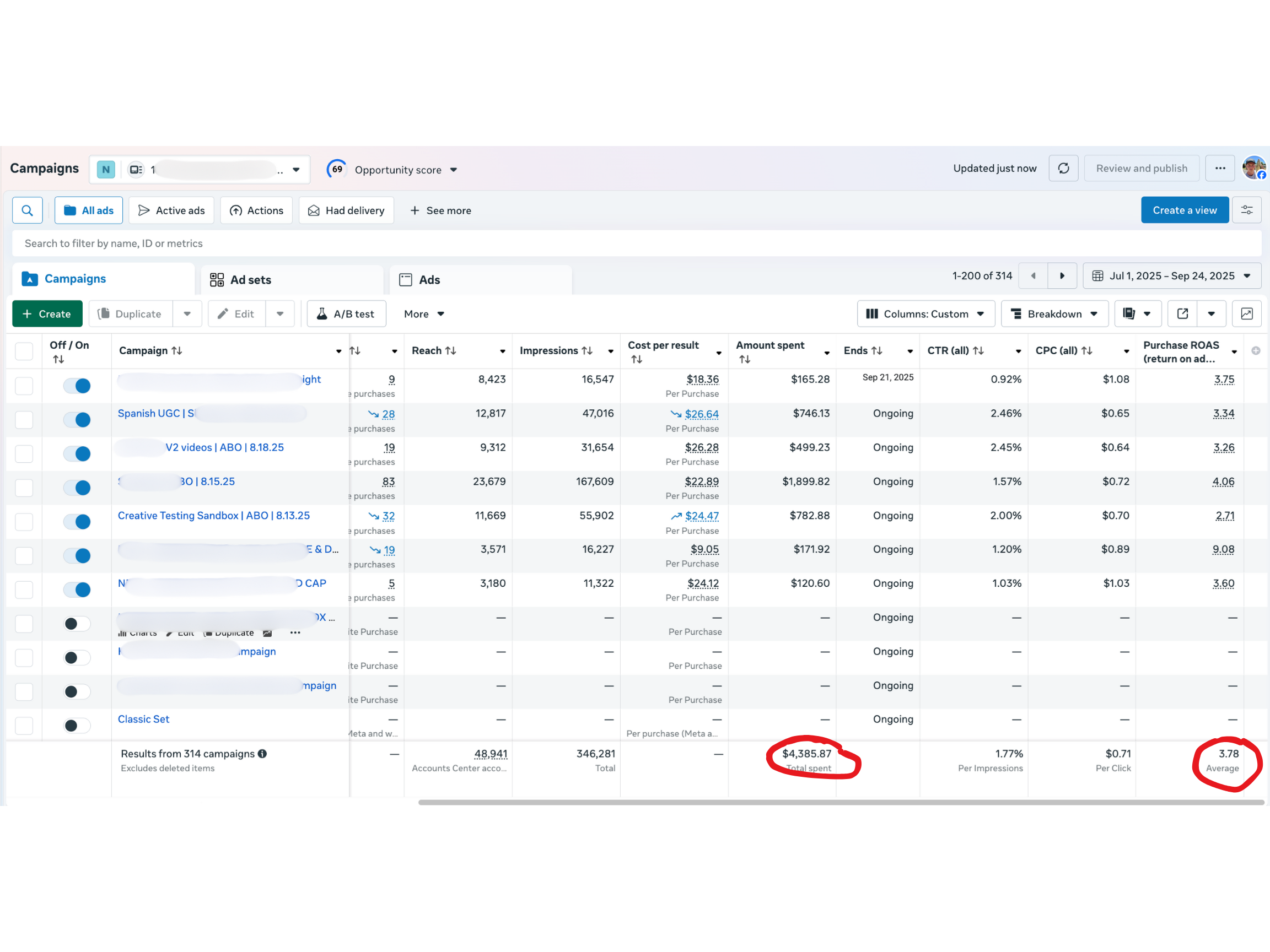This screenshot has height=952, width=1270.
Task: Open the charts view icon
Action: (x=1246, y=314)
